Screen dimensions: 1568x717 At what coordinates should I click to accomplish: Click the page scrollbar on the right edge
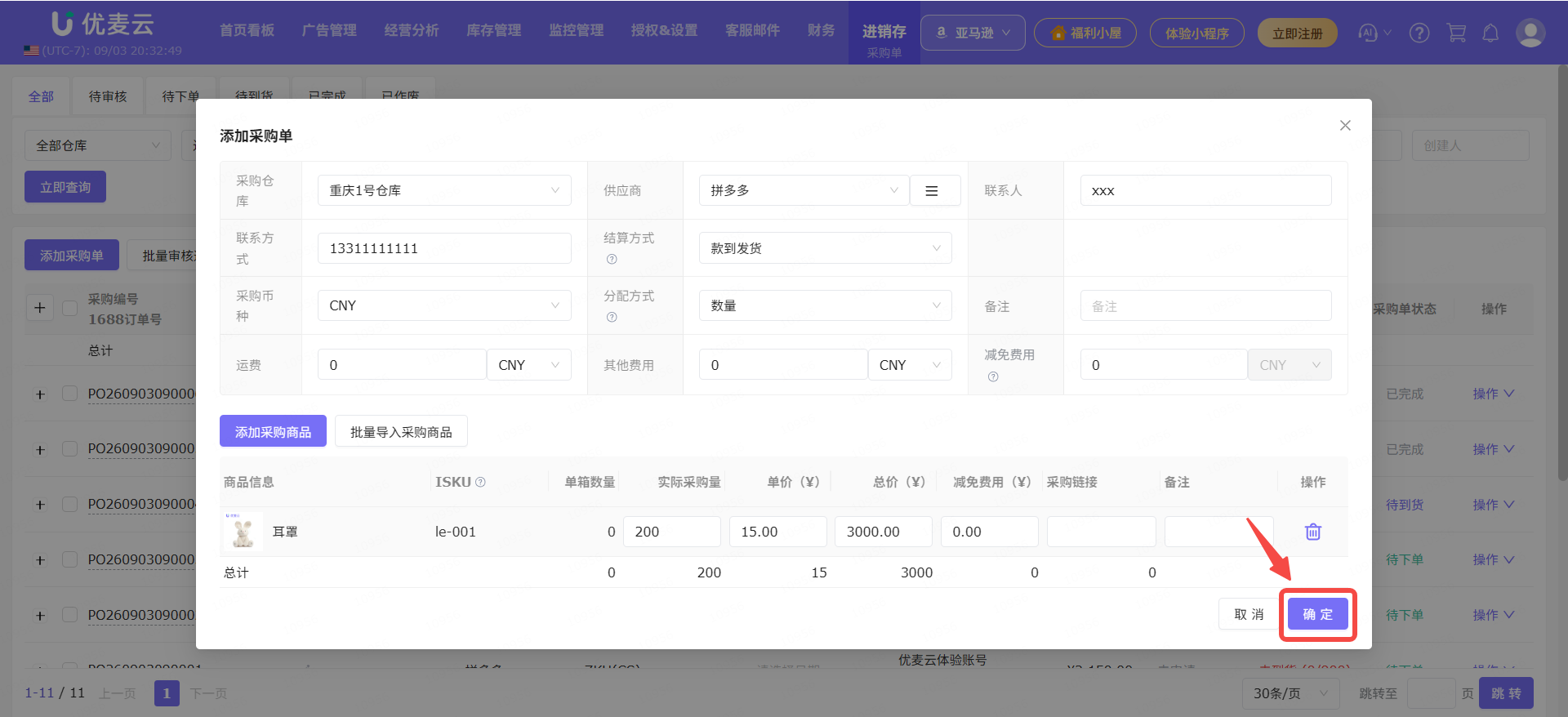point(1562,274)
